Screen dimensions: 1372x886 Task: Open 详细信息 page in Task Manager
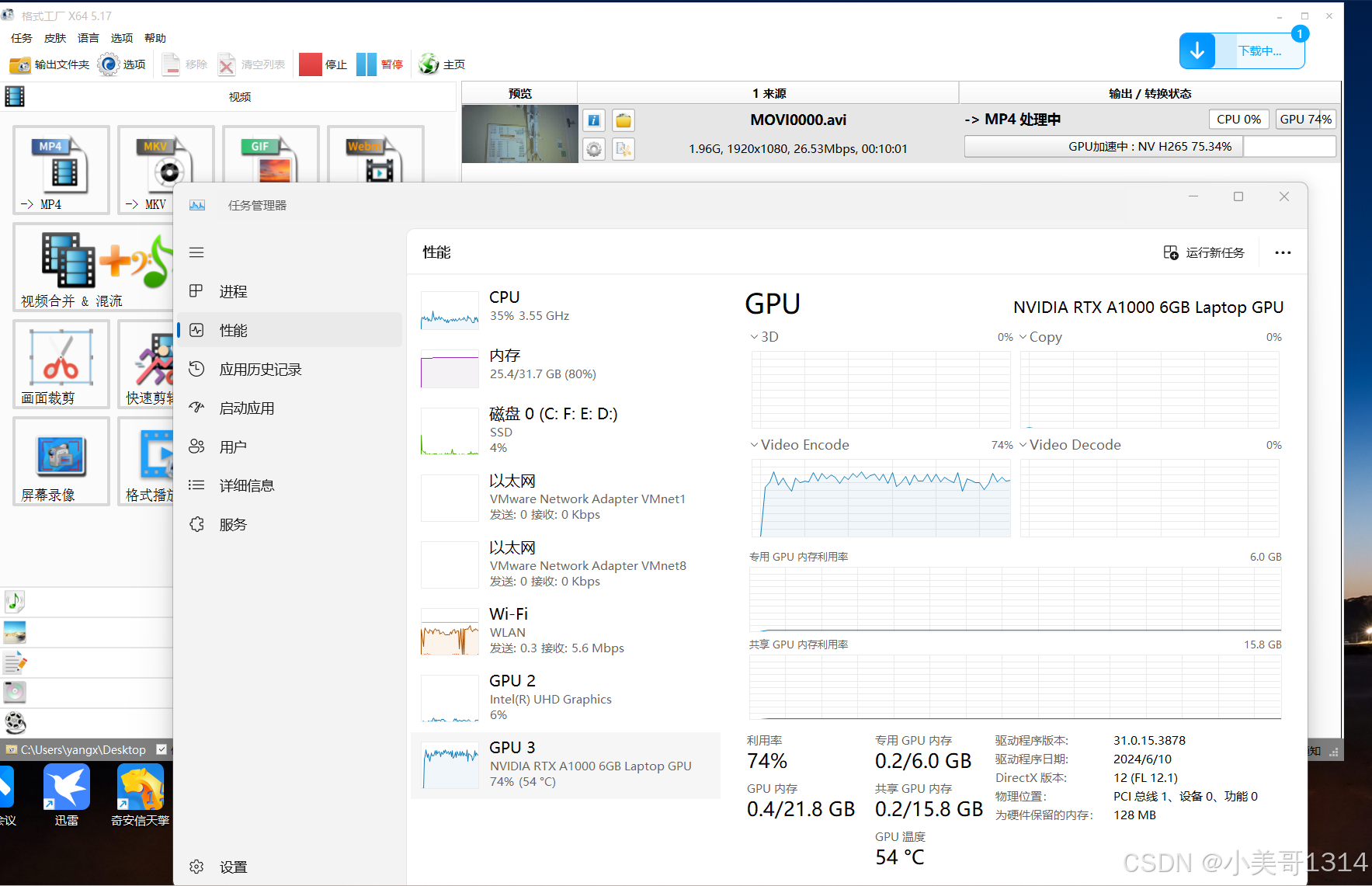click(x=290, y=485)
